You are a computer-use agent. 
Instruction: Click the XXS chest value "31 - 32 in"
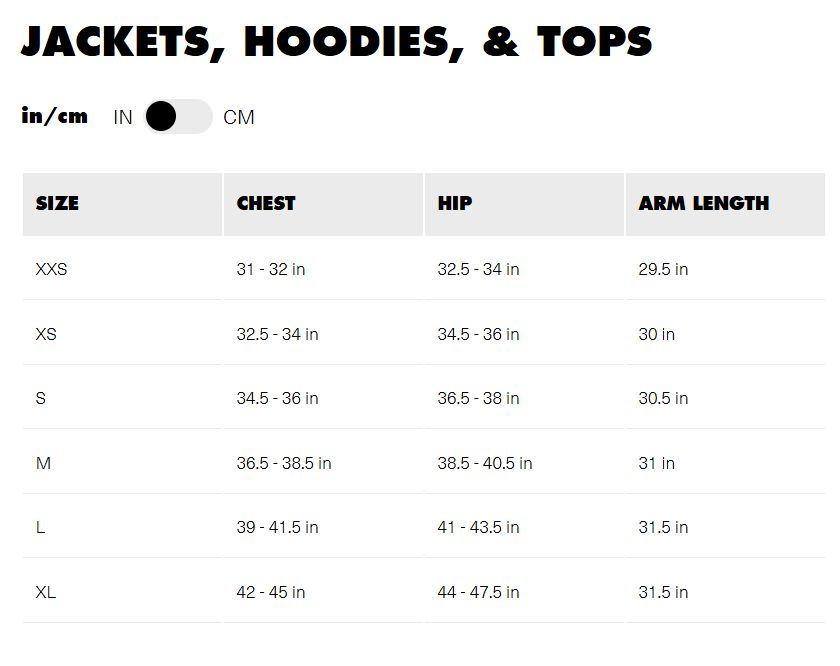tap(271, 269)
